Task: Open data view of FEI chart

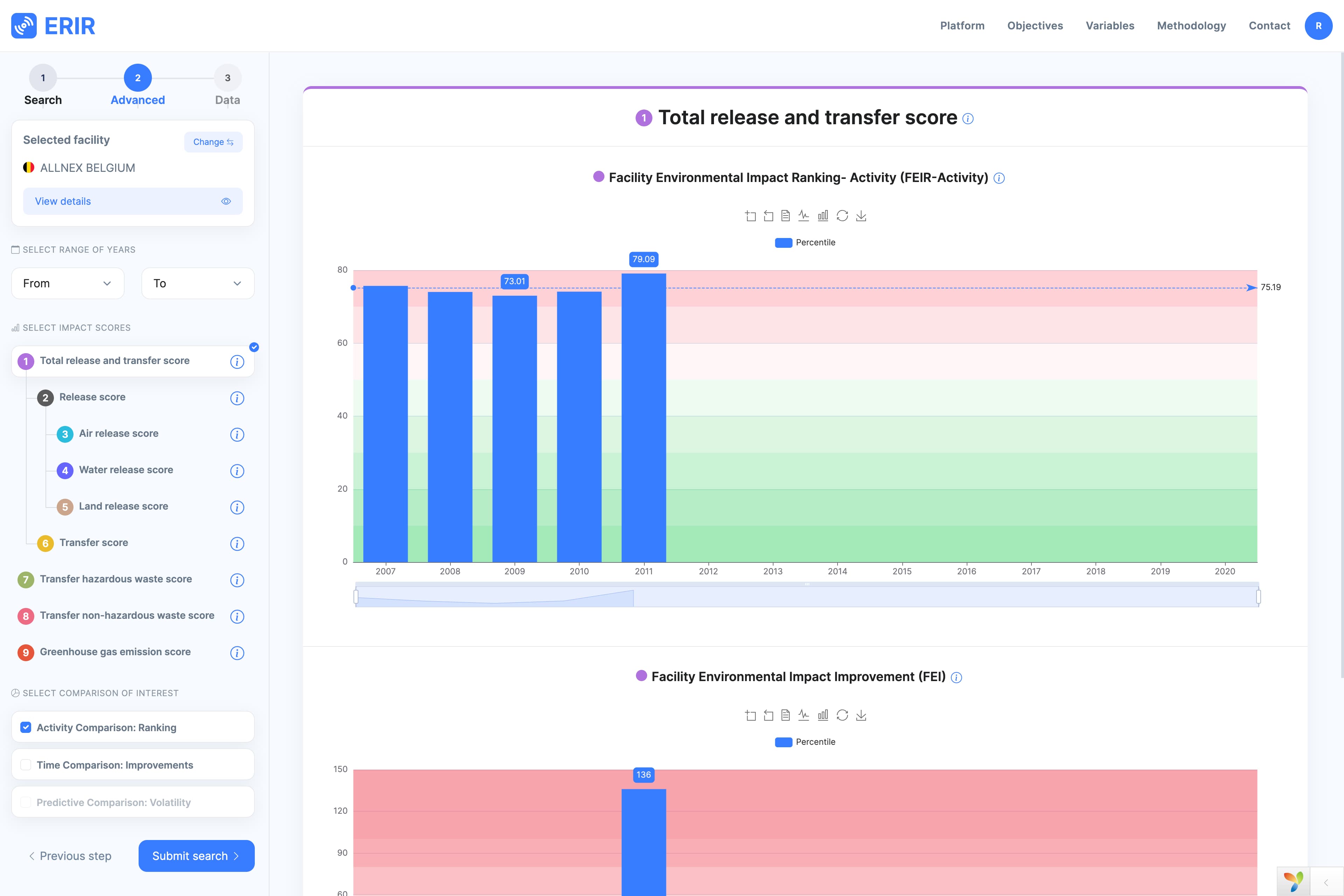Action: 786,715
